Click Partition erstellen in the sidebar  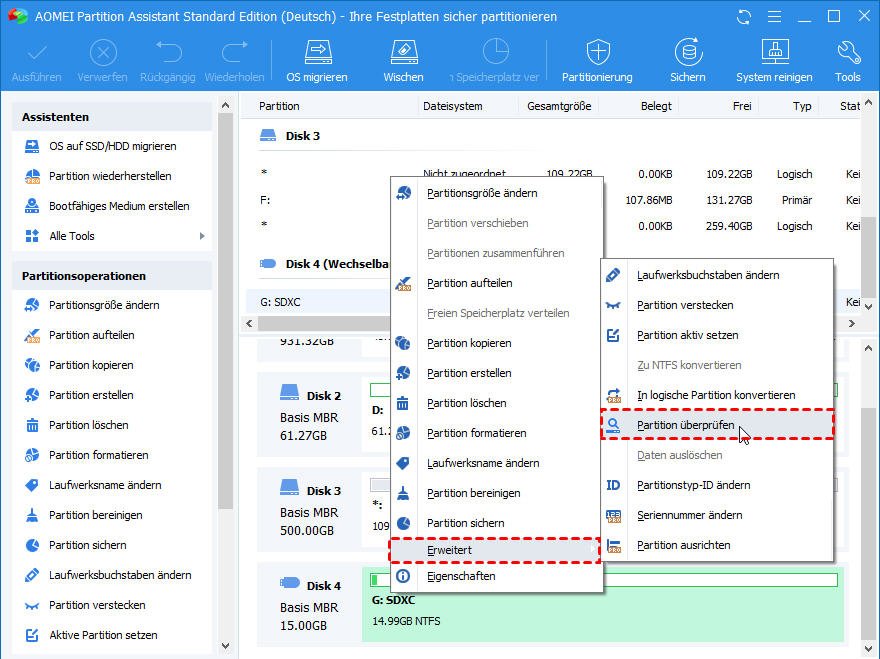[x=91, y=395]
